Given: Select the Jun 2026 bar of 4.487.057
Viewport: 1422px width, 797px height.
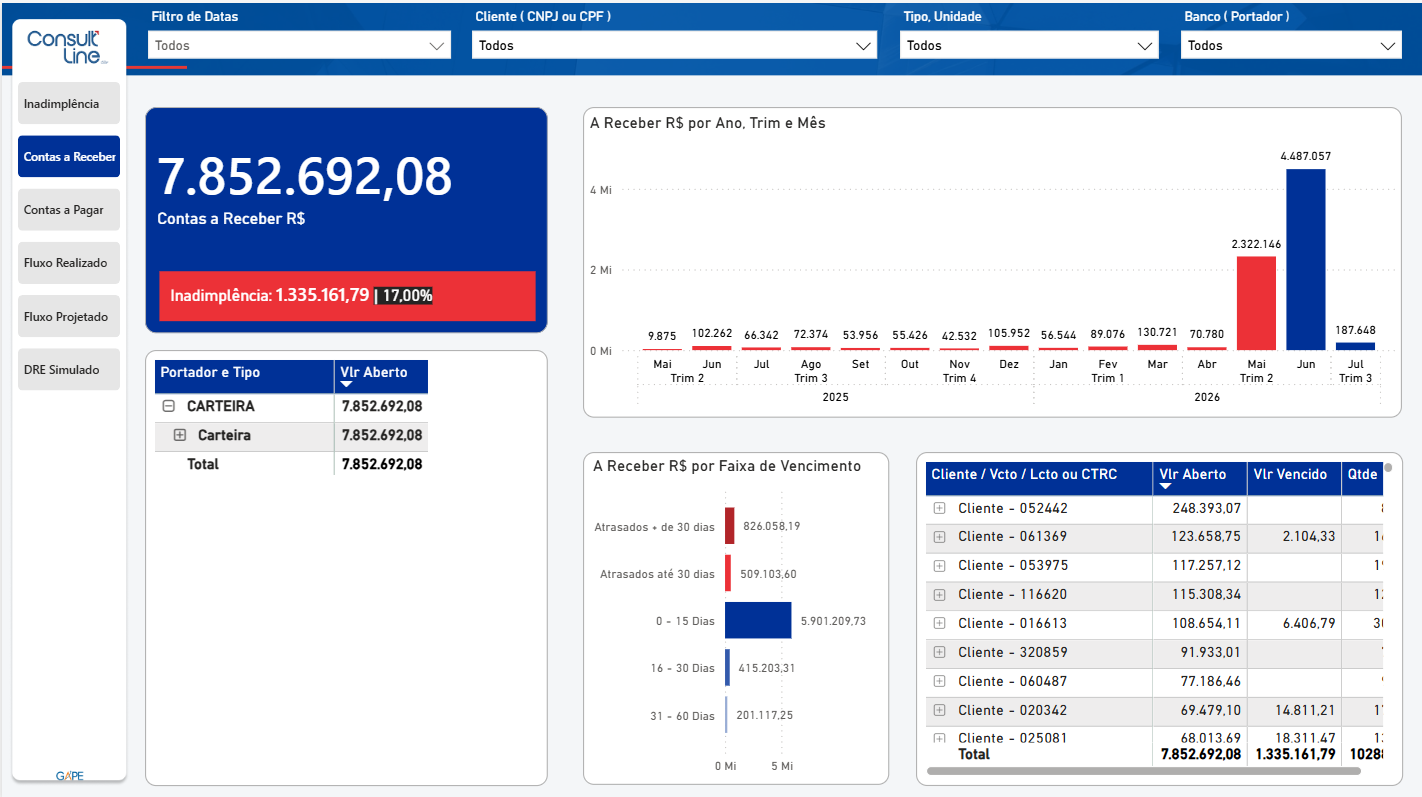Looking at the screenshot, I should (1306, 259).
